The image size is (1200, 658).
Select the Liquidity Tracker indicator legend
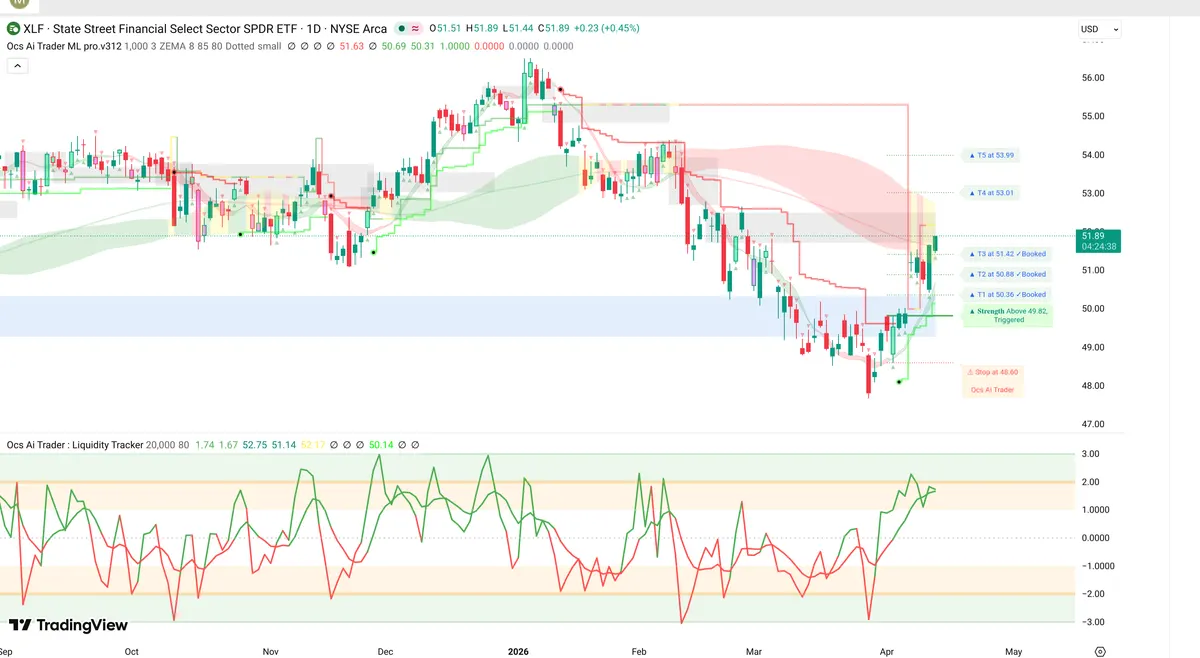tap(75, 444)
